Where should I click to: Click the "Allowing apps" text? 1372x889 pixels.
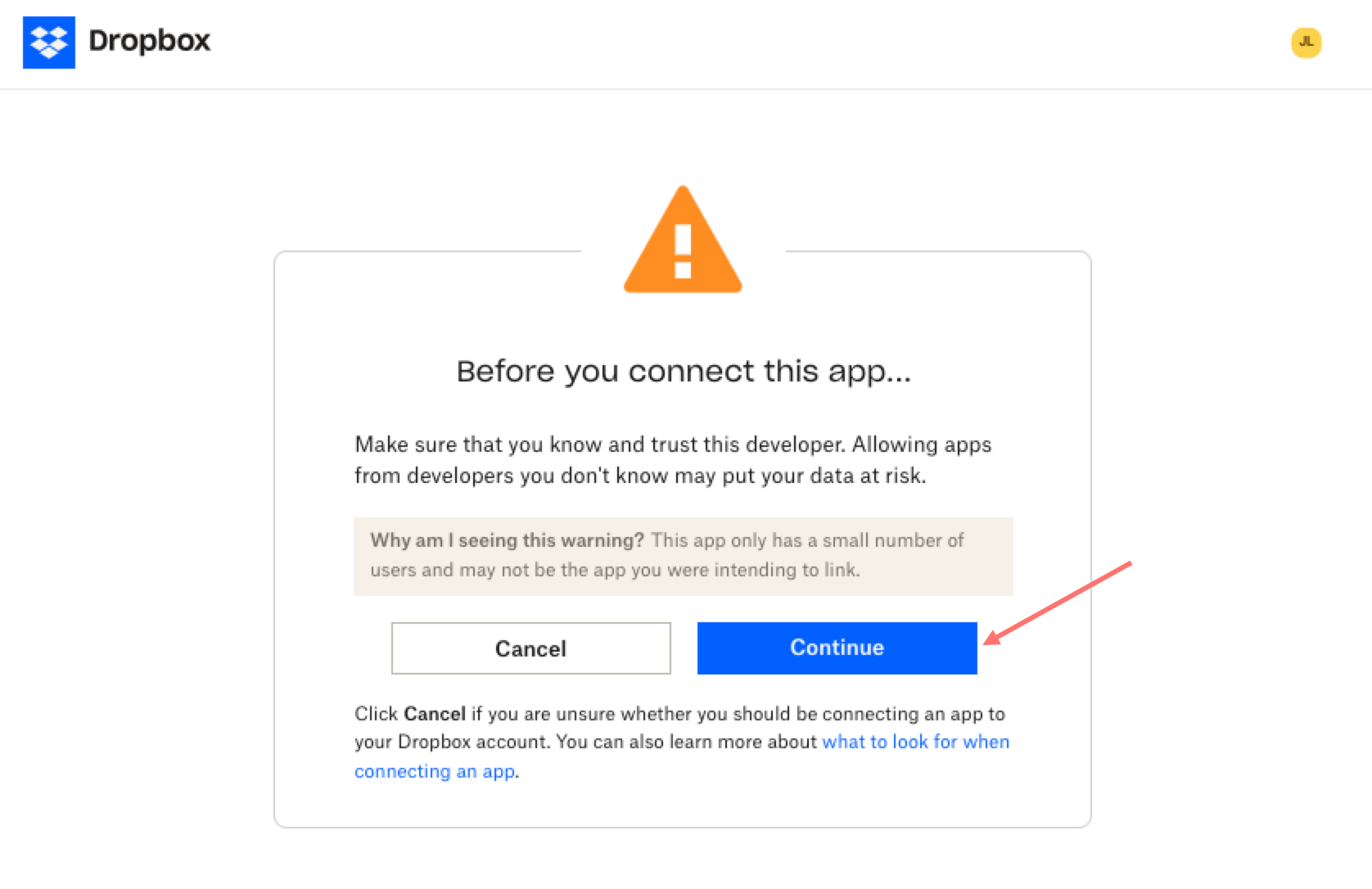click(x=922, y=444)
